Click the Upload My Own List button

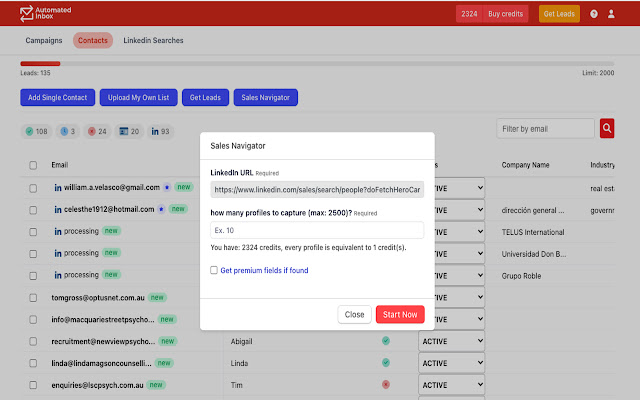coord(138,98)
